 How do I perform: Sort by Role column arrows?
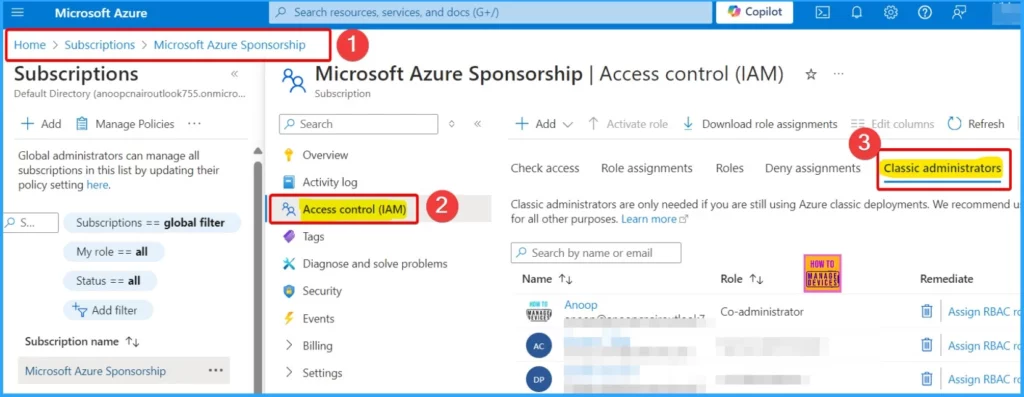pos(757,279)
